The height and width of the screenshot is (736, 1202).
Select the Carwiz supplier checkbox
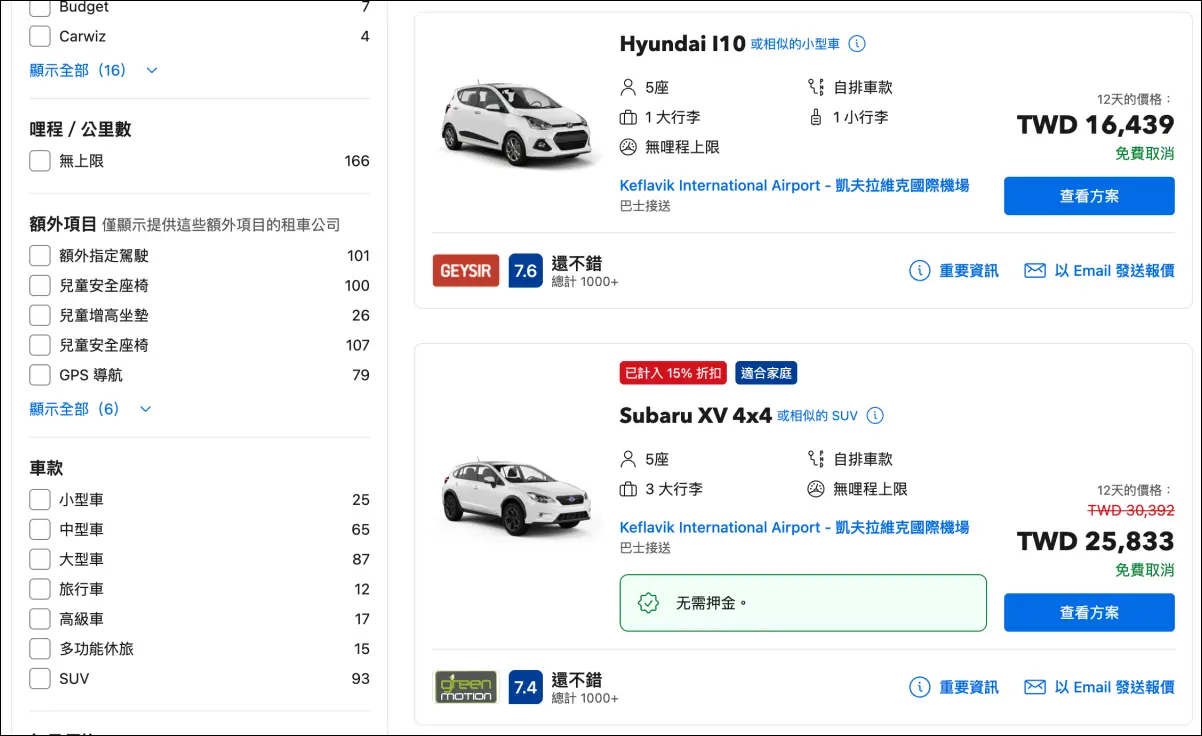pyautogui.click(x=40, y=36)
